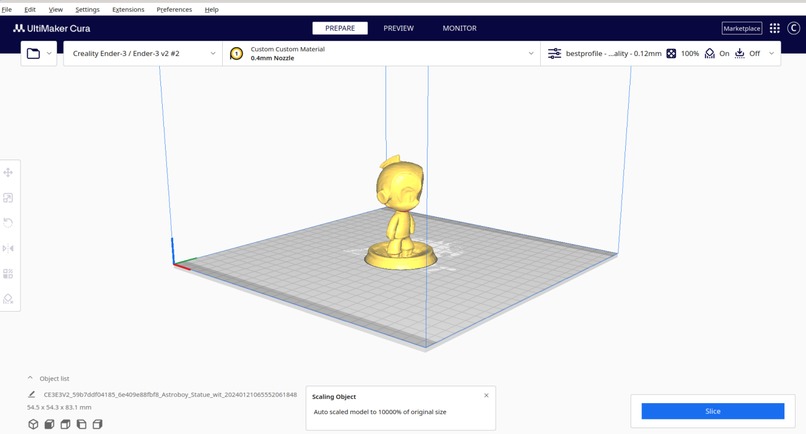Image resolution: width=806 pixels, height=434 pixels.
Task: Select the Support Blocker tool
Action: tap(8, 298)
